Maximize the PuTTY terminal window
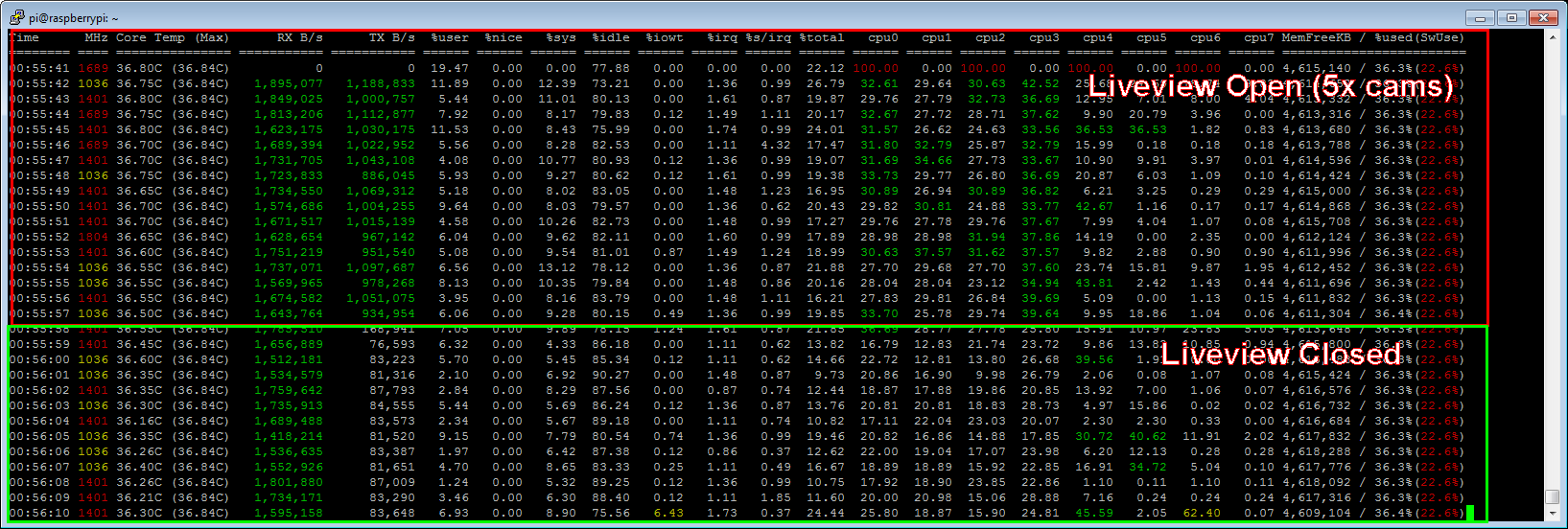Image resolution: width=1568 pixels, height=529 pixels. (x=1511, y=17)
